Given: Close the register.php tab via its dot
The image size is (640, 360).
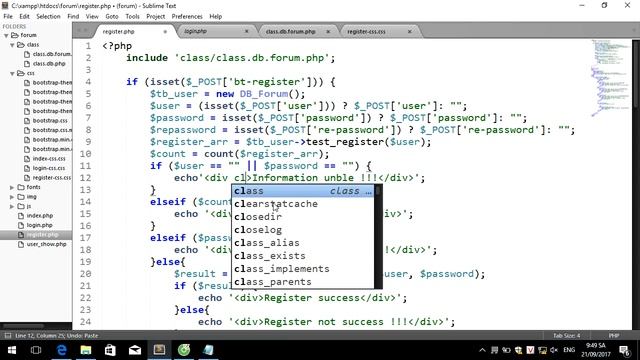Looking at the screenshot, I should (165, 31).
